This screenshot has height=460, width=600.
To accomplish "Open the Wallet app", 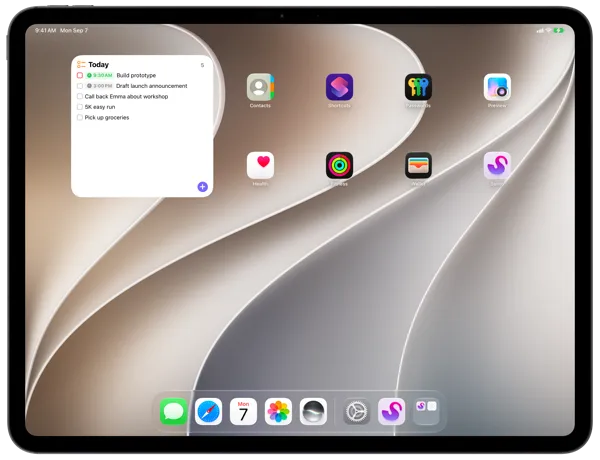I will pos(418,165).
